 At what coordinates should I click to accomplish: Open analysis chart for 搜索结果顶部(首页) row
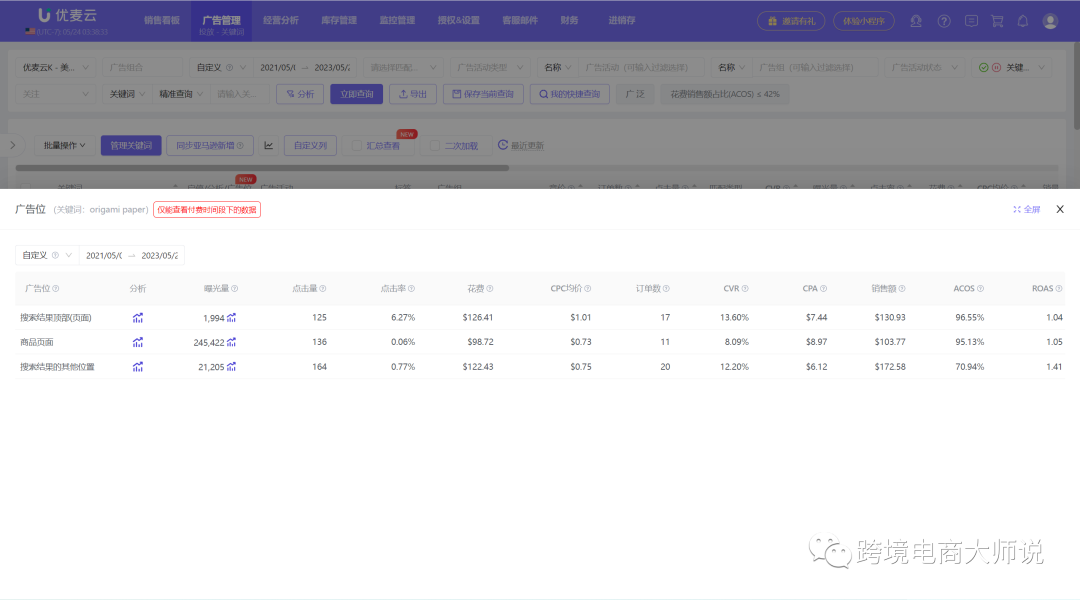pyautogui.click(x=138, y=317)
